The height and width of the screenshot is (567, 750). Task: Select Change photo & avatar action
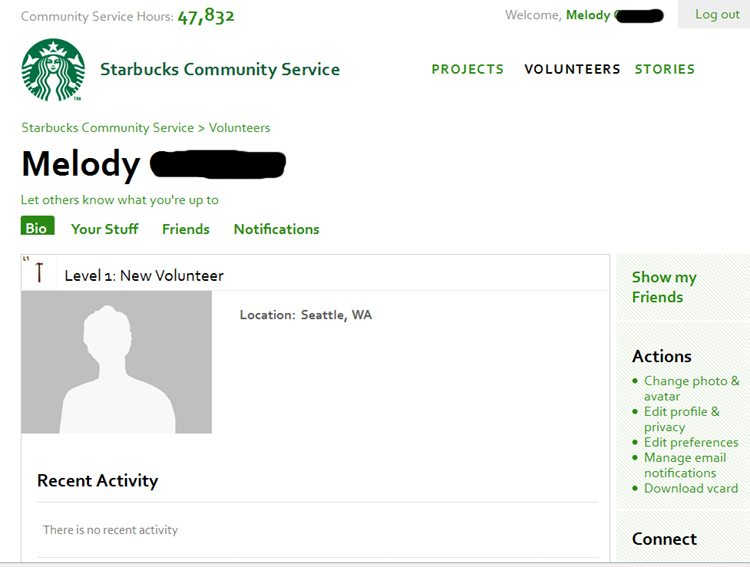pos(691,388)
